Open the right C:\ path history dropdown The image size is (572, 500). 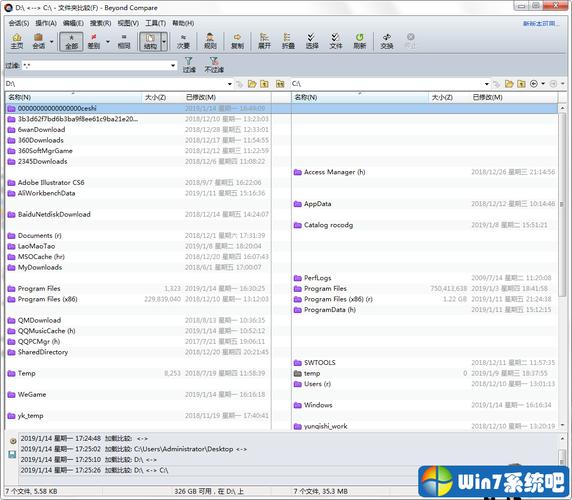(487, 84)
